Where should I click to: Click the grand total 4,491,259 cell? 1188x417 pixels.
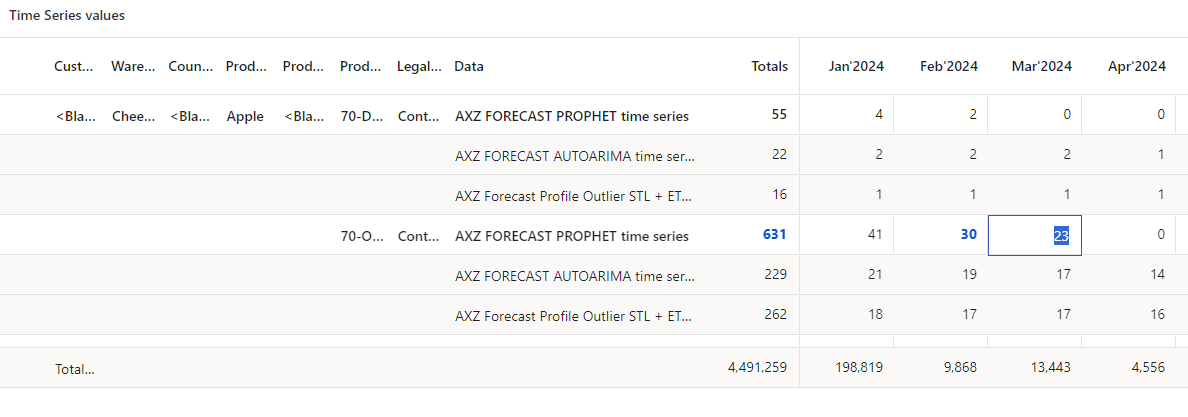point(757,368)
